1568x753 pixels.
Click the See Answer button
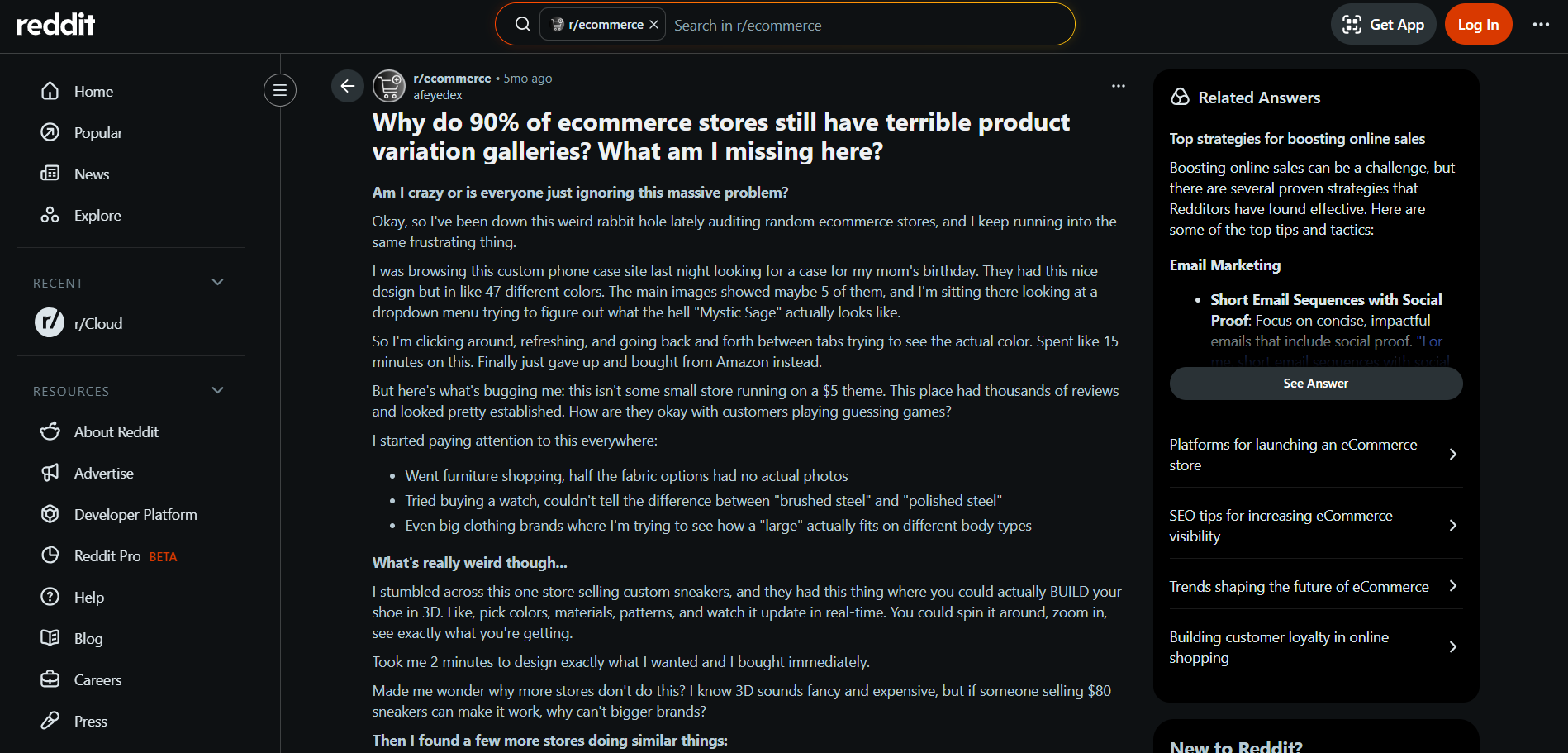tap(1315, 384)
